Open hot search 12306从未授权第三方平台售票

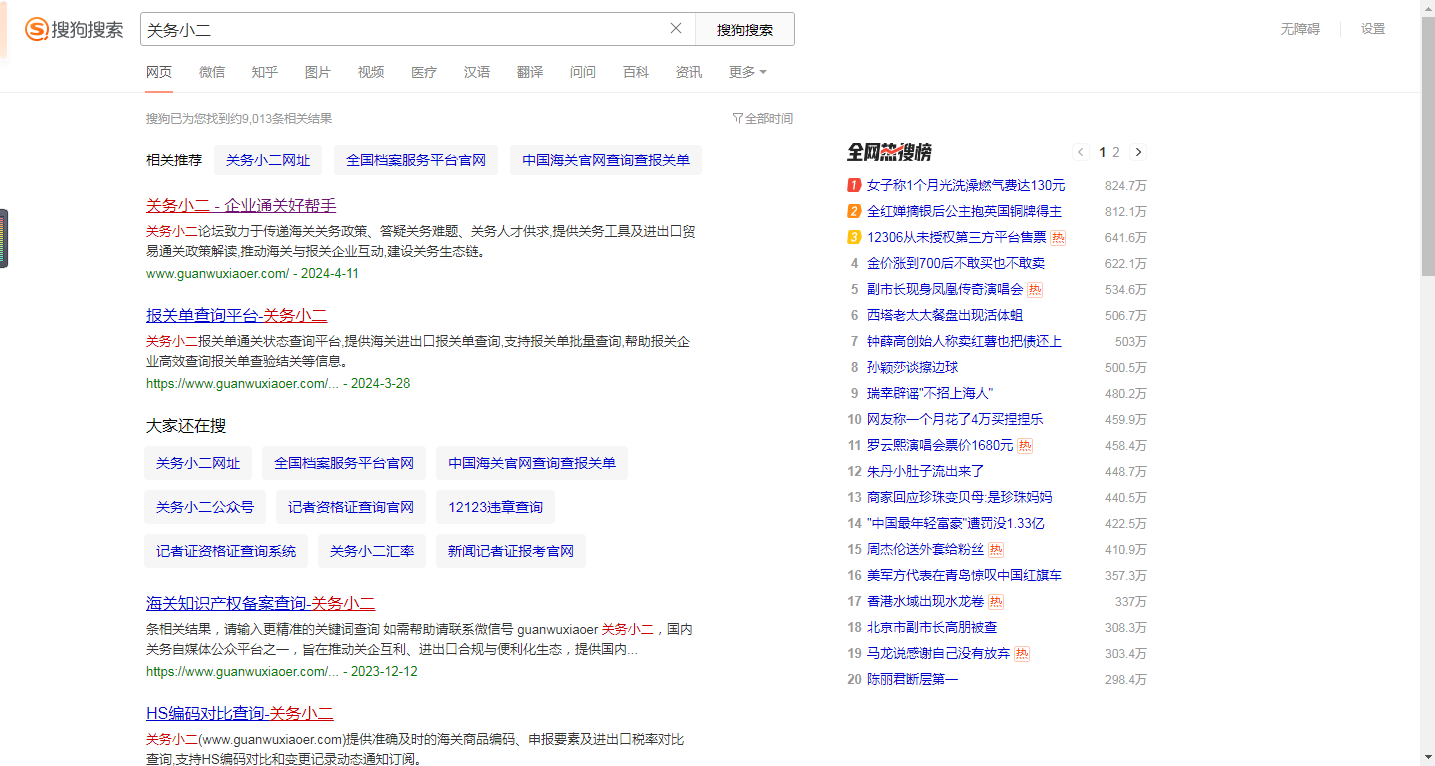point(956,237)
